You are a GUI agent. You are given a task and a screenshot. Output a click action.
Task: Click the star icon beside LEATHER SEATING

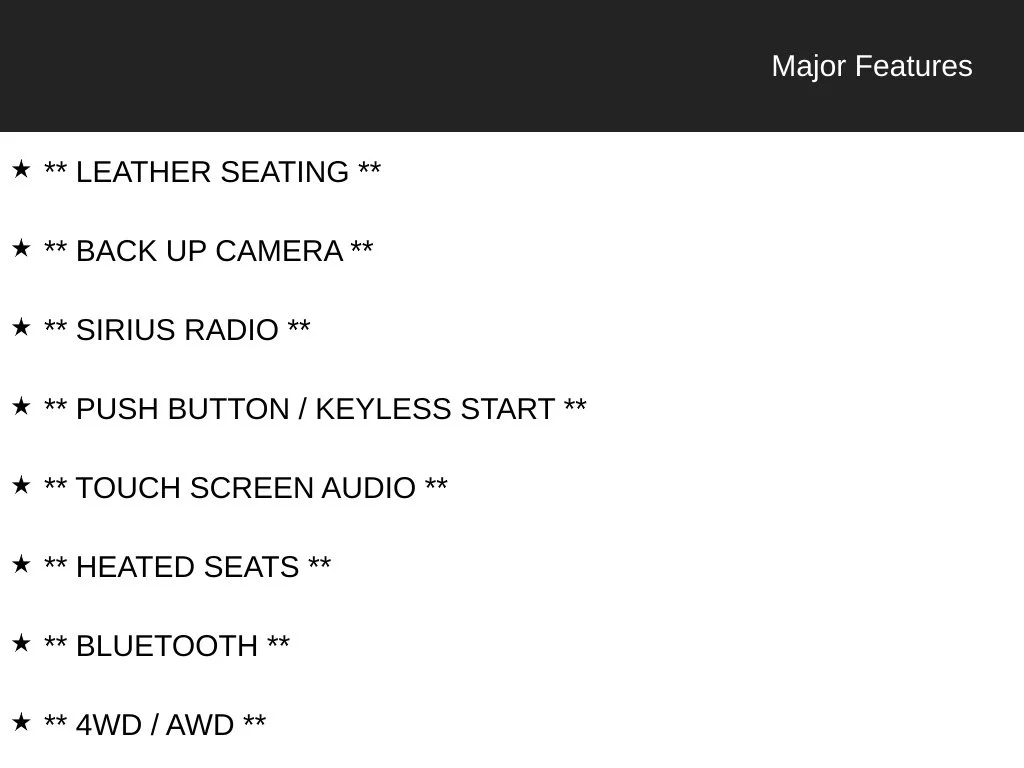point(21,169)
